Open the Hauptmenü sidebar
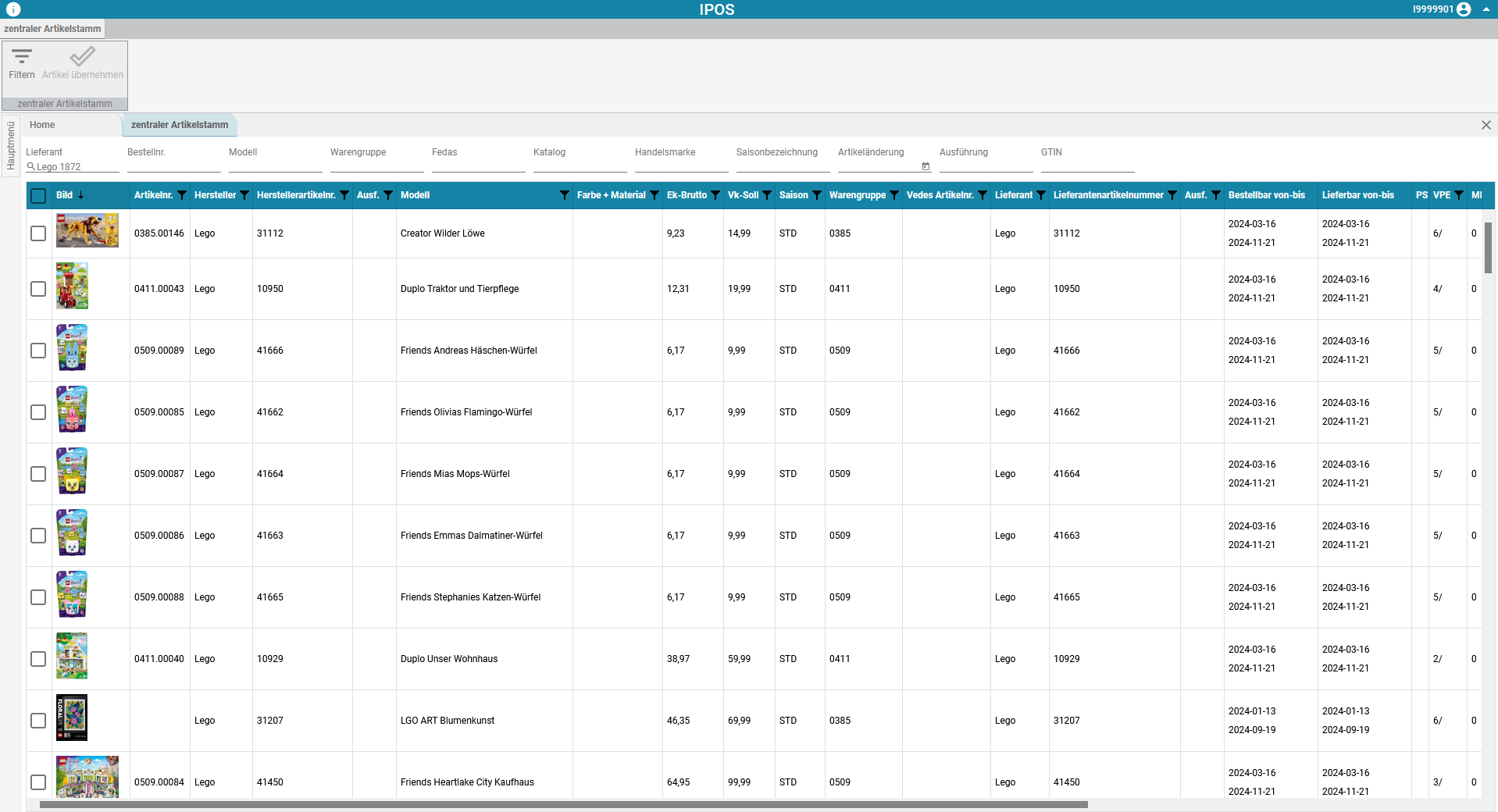This screenshot has width=1498, height=812. coord(11,148)
